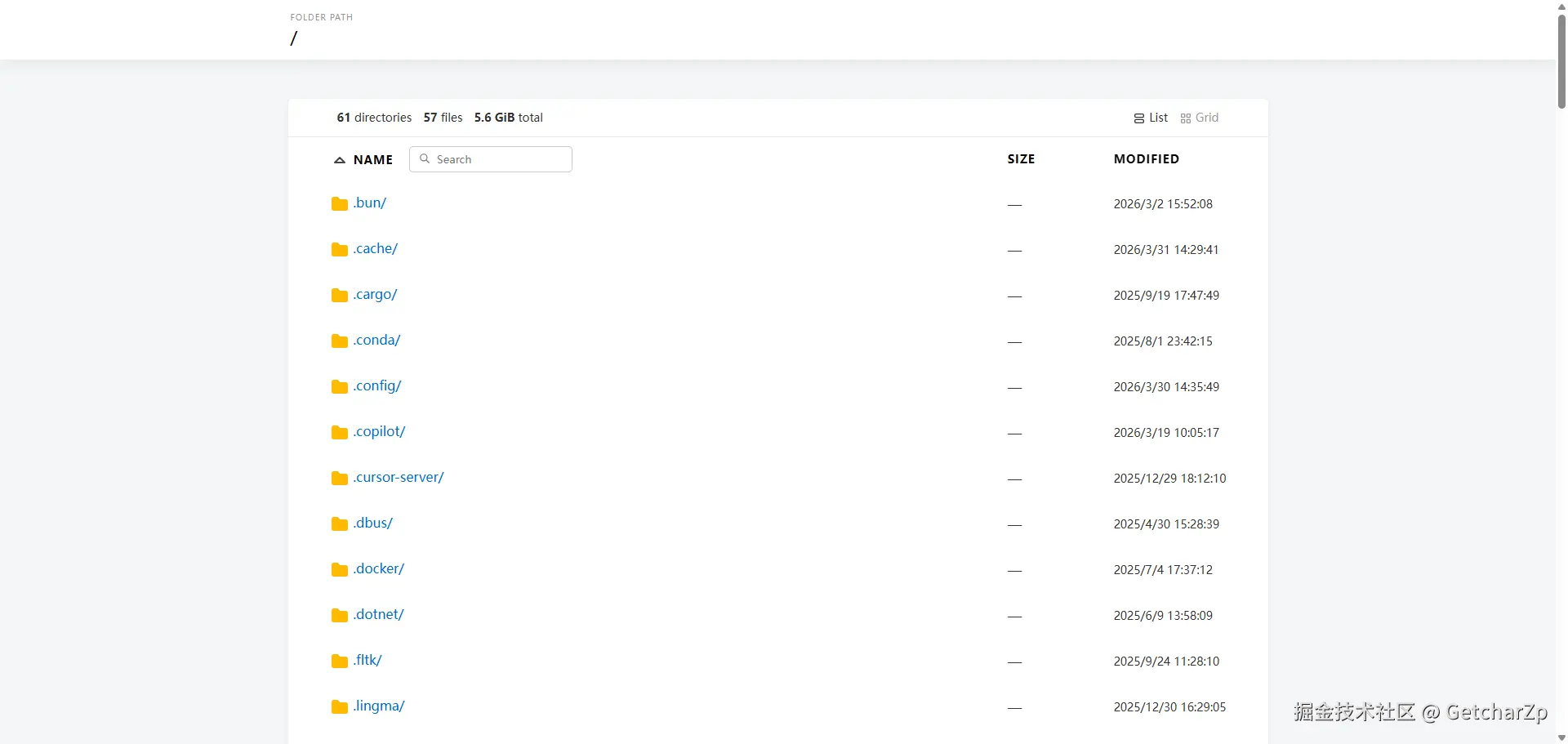Open the .copilot/ directory link
The width and height of the screenshot is (1568, 744).
(380, 431)
